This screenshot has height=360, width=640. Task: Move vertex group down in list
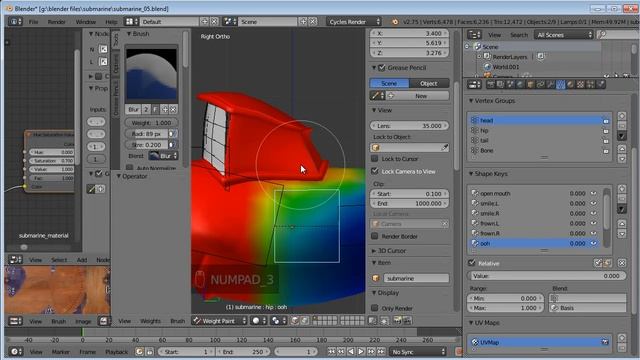pyautogui.click(x=622, y=158)
